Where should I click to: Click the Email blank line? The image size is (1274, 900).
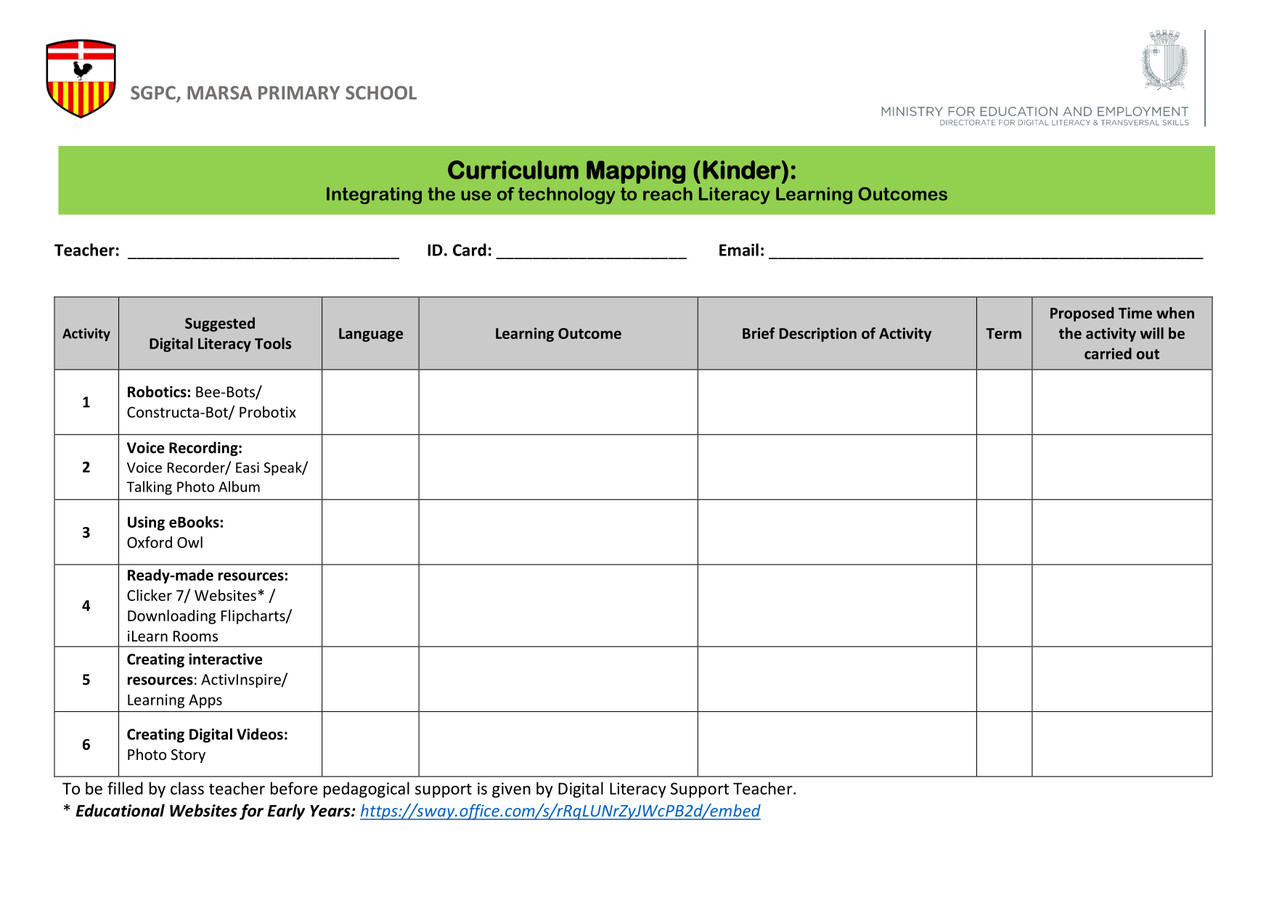(x=986, y=251)
